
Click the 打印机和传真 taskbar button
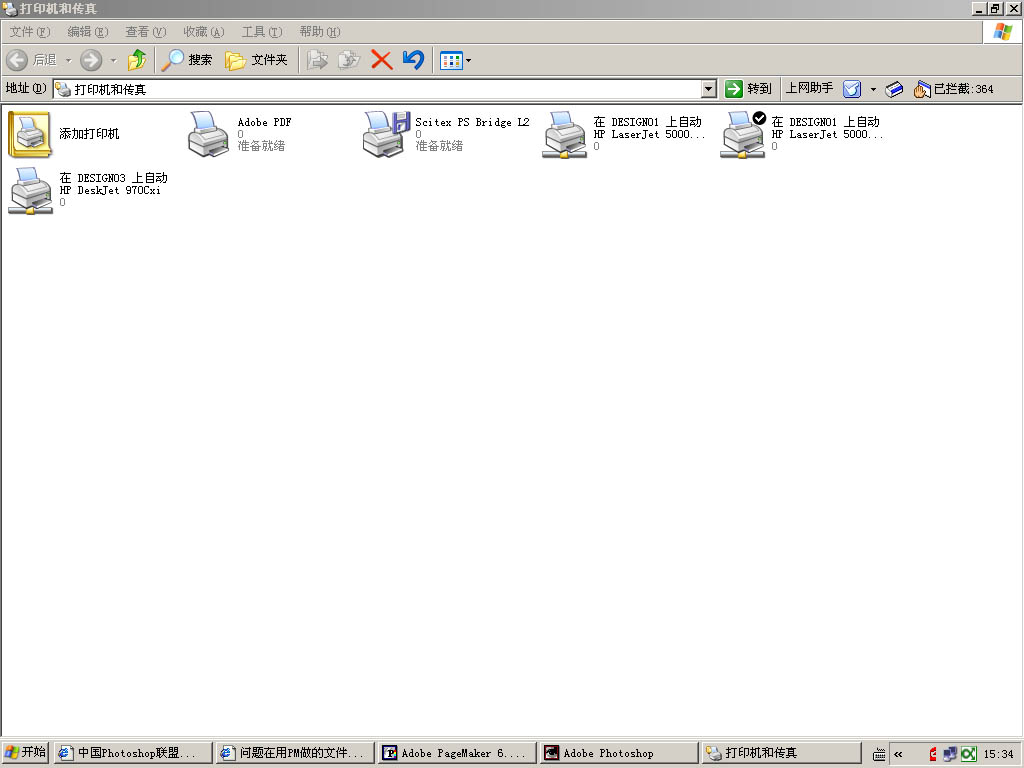pyautogui.click(x=781, y=753)
